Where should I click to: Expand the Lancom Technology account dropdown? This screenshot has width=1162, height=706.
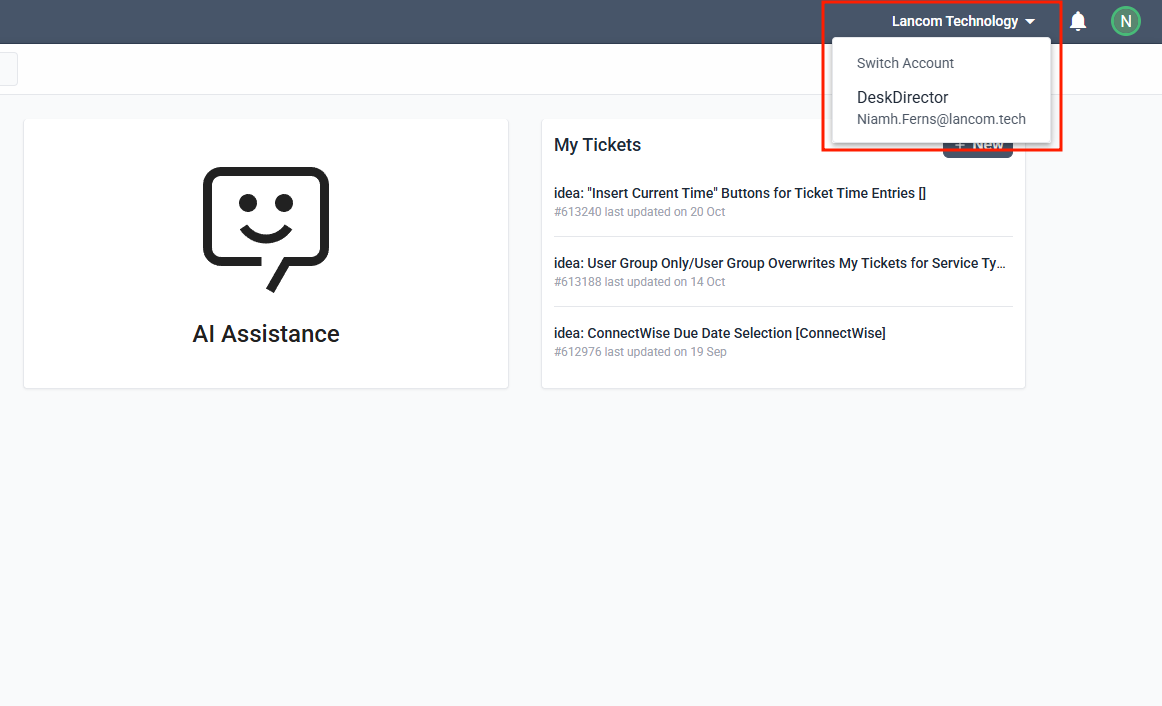coord(963,21)
